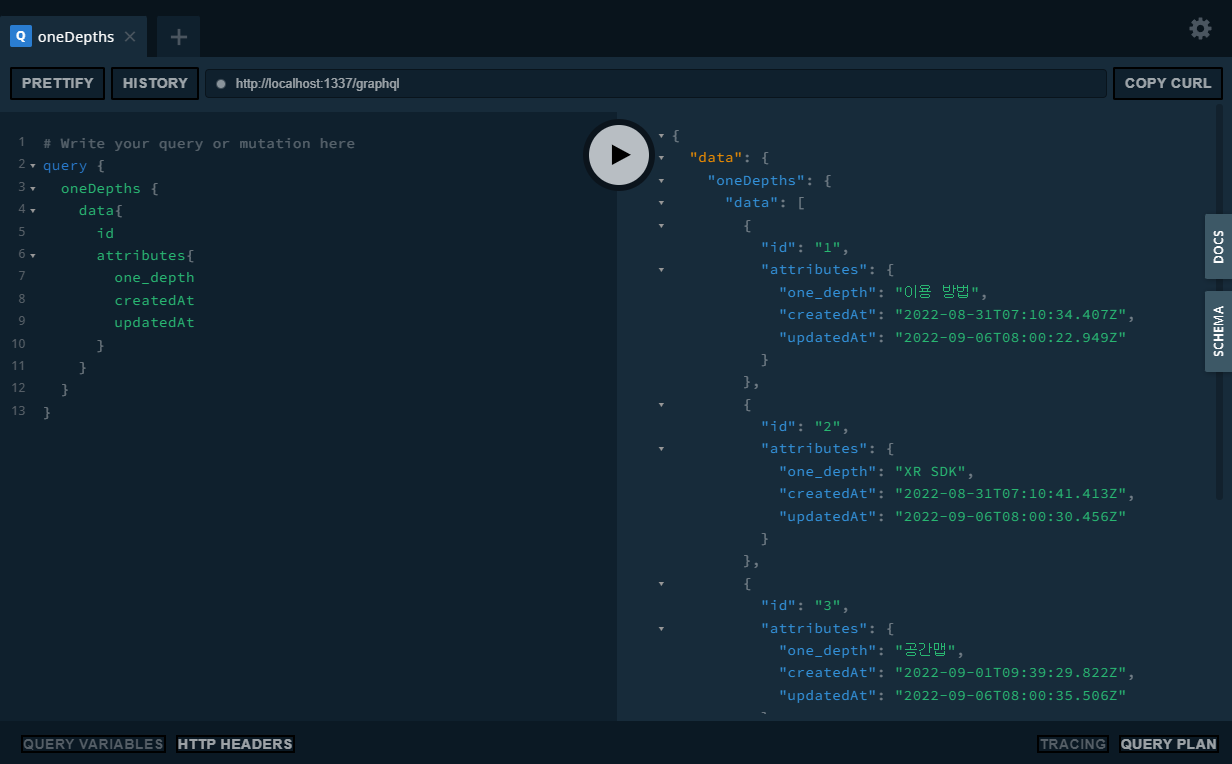
Task: Collapse the object containing id "2"
Action: click(661, 405)
